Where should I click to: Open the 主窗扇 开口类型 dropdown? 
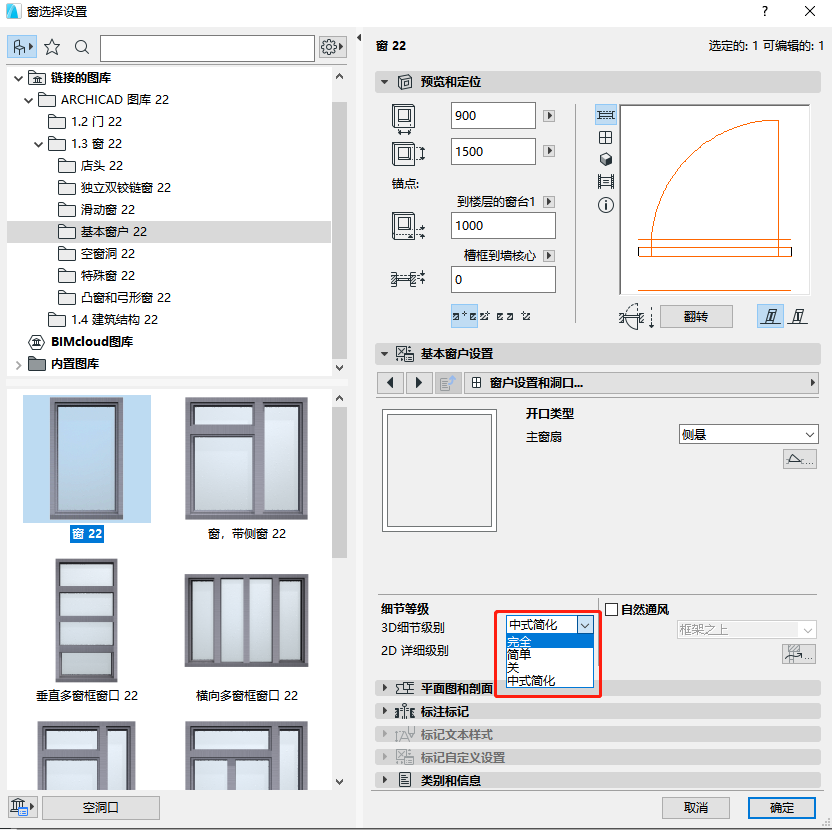click(x=747, y=433)
